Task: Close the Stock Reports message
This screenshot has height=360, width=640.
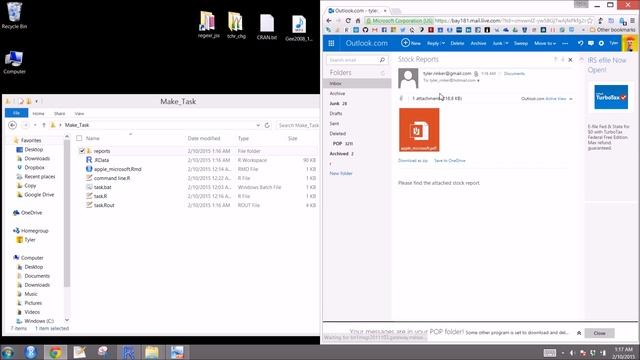Action: coord(570,60)
